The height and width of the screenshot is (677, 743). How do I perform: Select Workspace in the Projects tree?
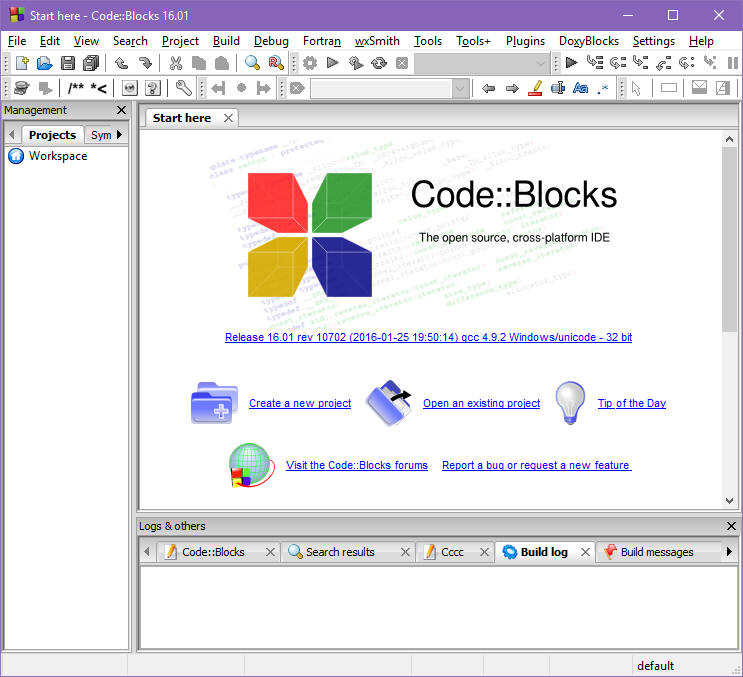point(57,156)
